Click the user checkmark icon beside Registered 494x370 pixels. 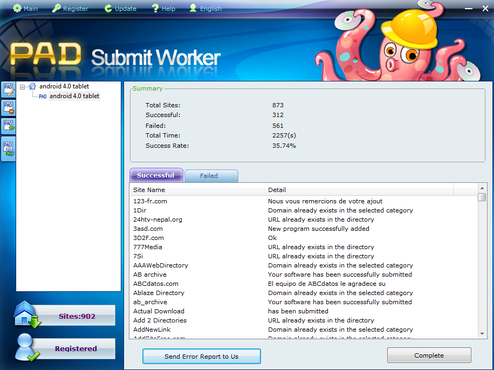(x=27, y=348)
